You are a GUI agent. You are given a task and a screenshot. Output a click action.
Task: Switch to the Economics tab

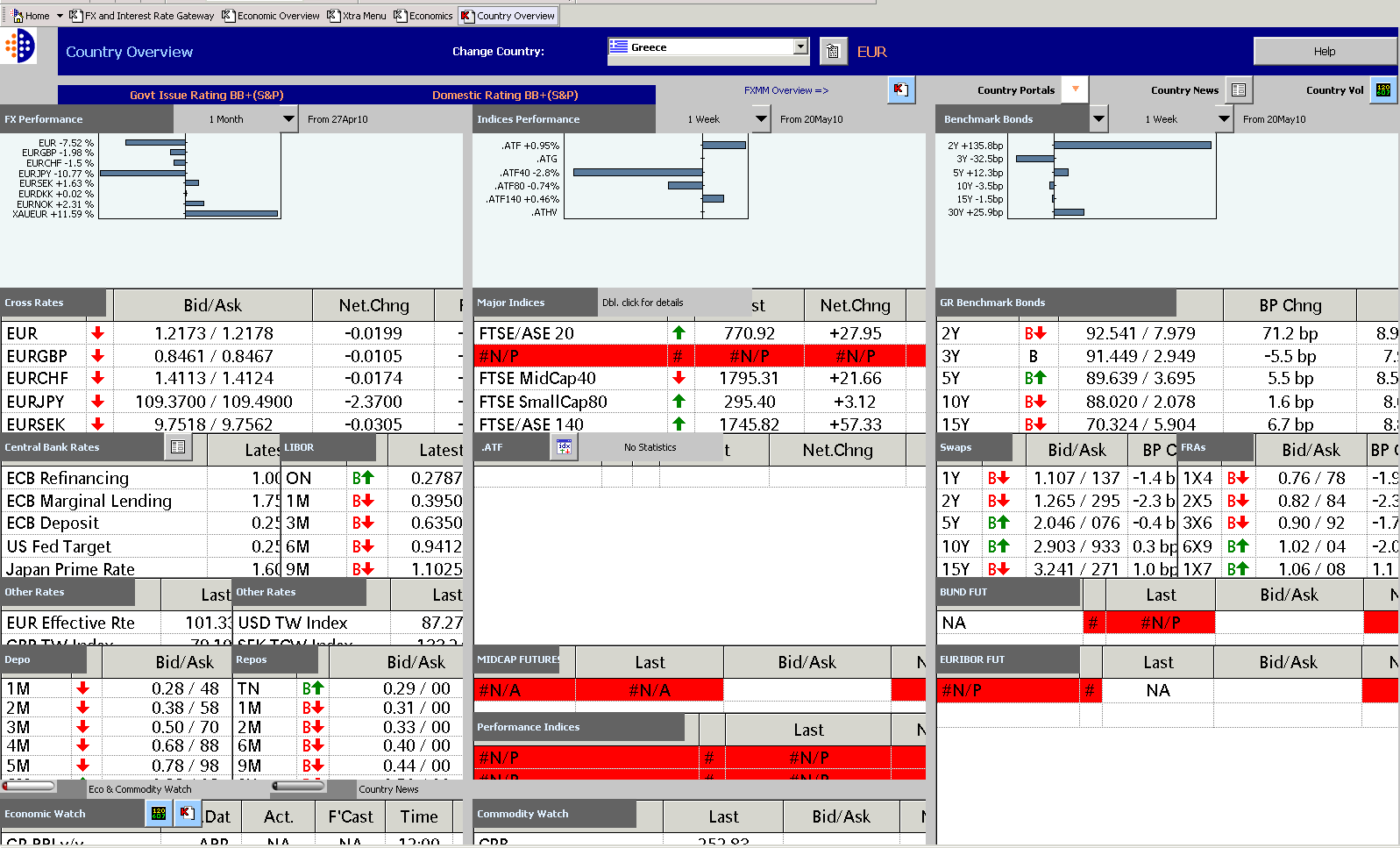coord(423,16)
